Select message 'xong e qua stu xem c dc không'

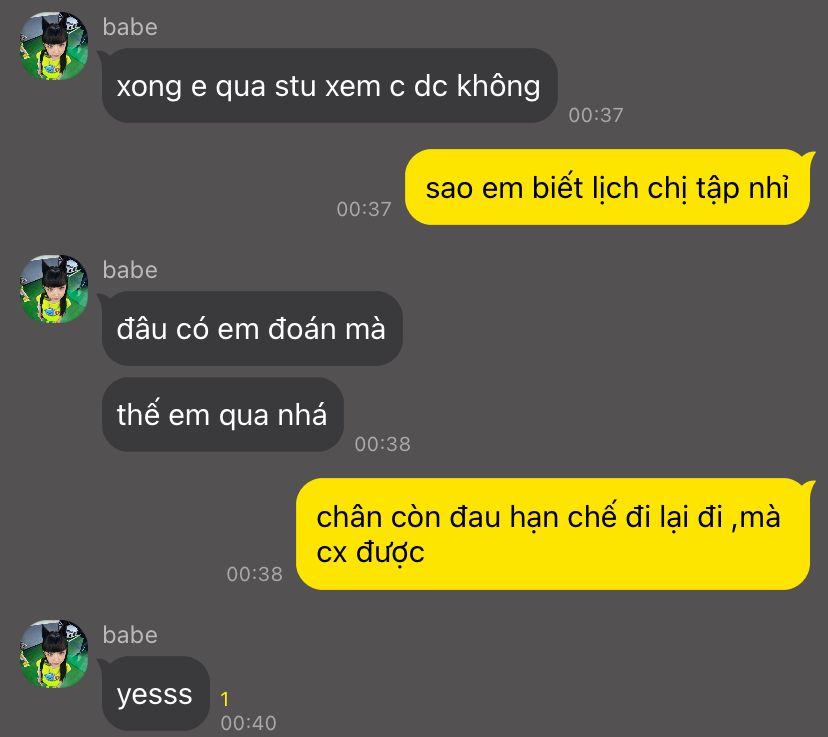[330, 86]
